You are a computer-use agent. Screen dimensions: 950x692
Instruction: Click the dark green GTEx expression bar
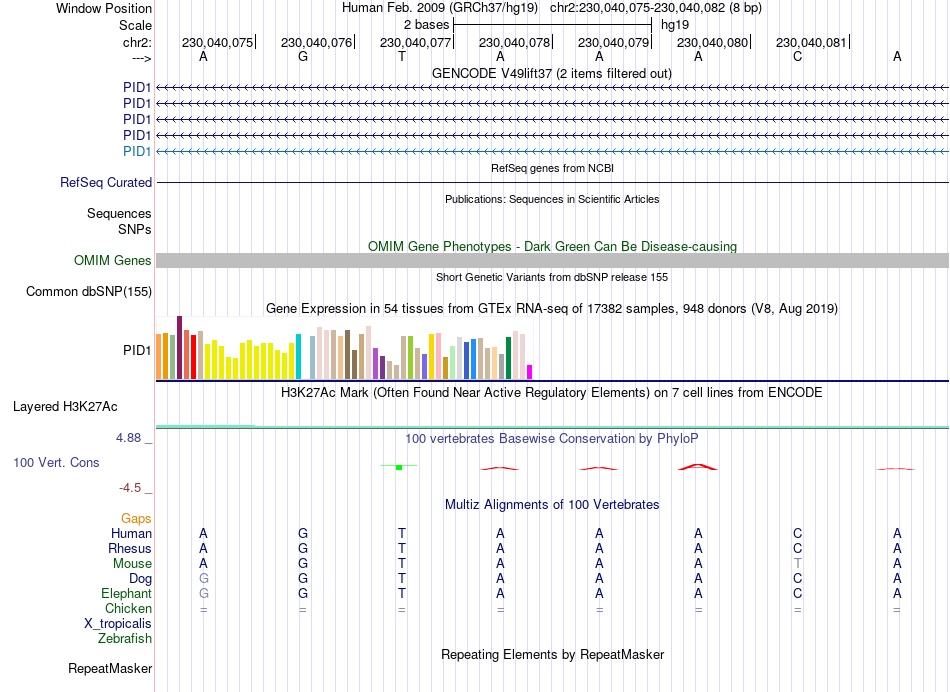pos(508,358)
